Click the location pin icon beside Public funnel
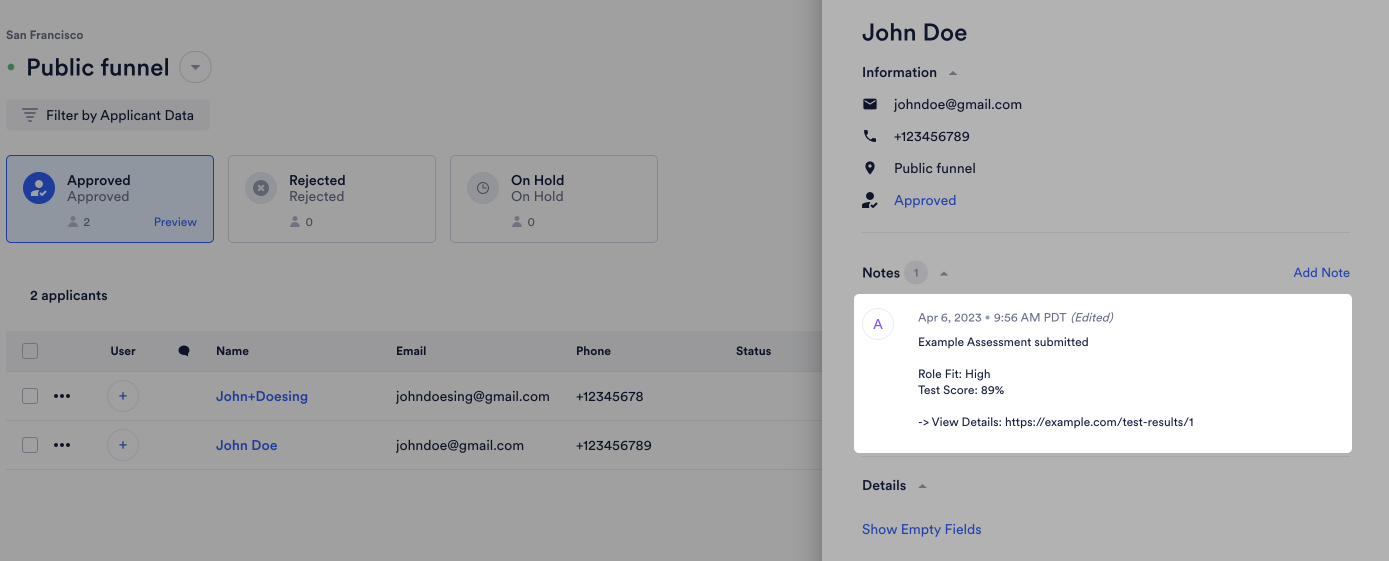 pos(870,168)
